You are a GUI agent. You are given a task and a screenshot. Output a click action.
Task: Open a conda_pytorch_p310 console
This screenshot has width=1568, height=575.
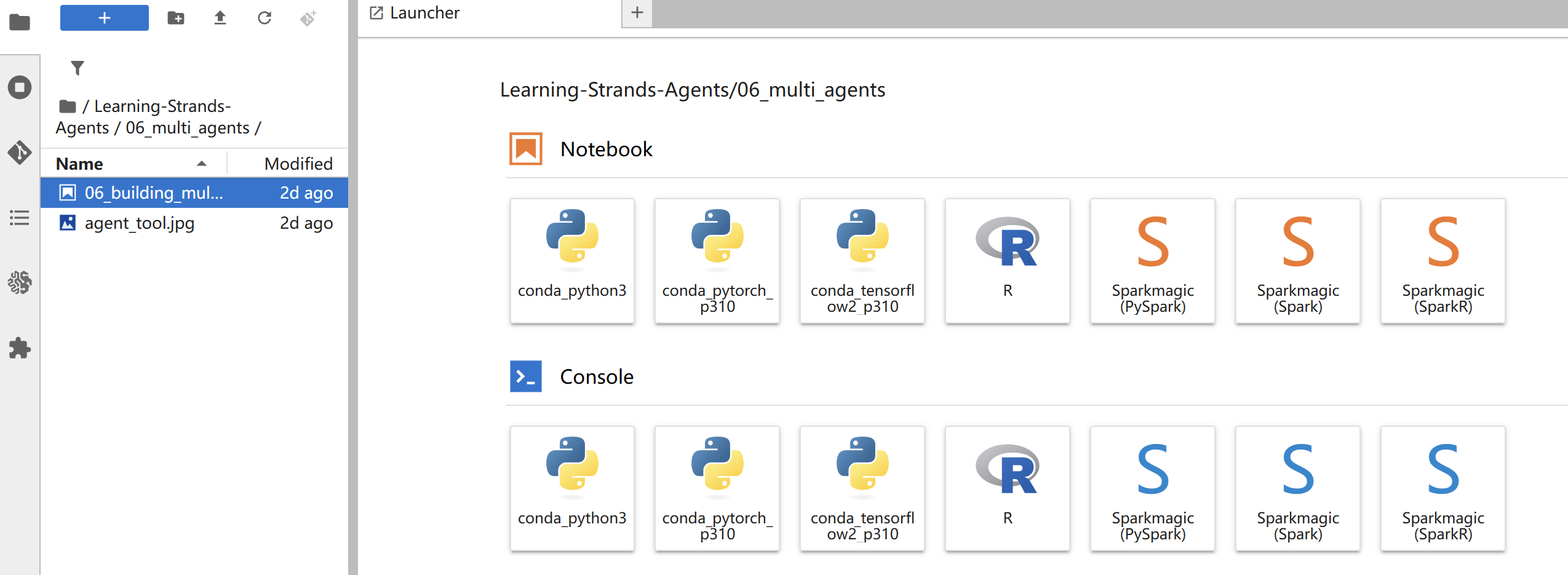(x=717, y=488)
